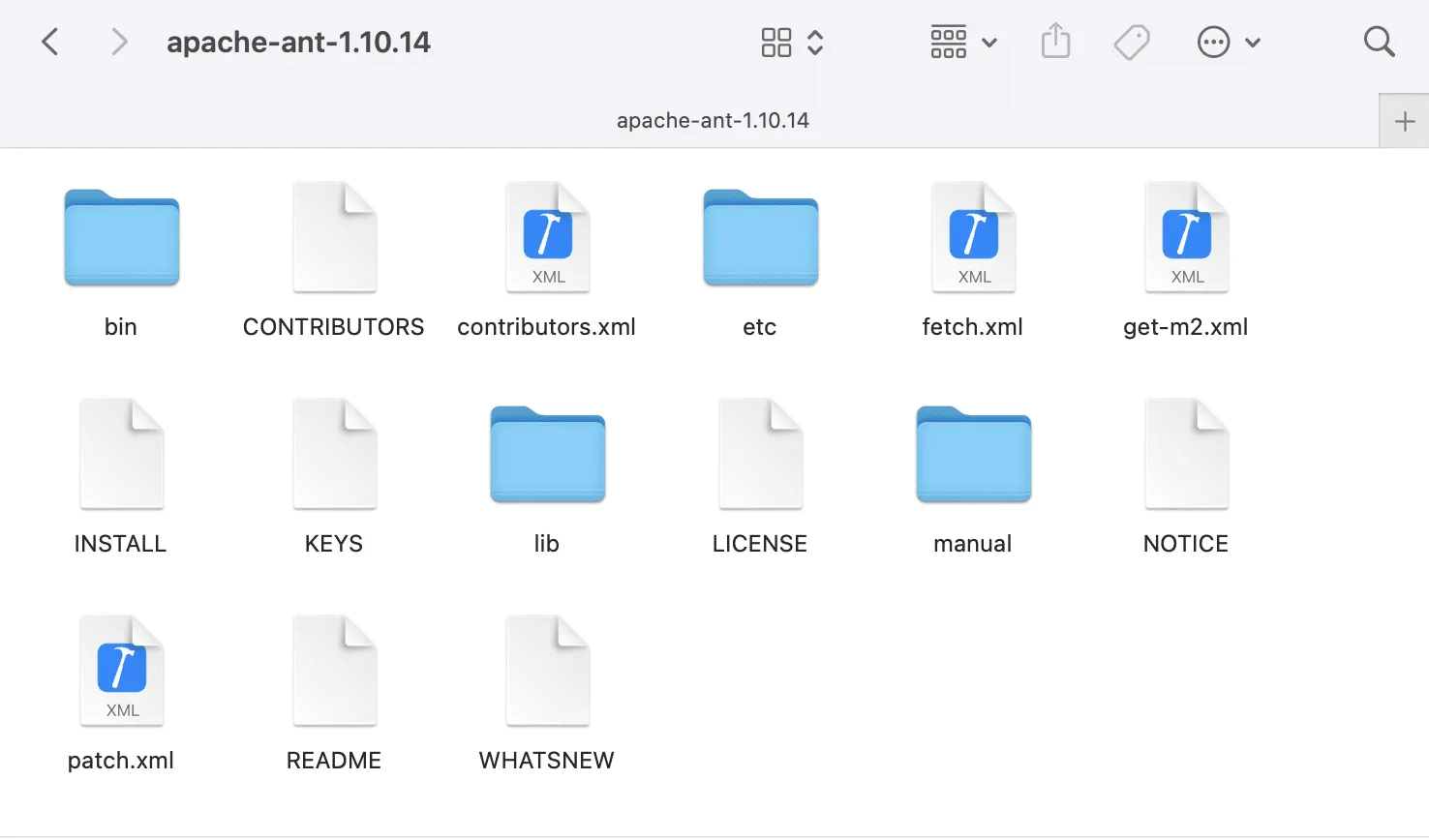
Task: Click the "README" file name label
Action: point(334,761)
